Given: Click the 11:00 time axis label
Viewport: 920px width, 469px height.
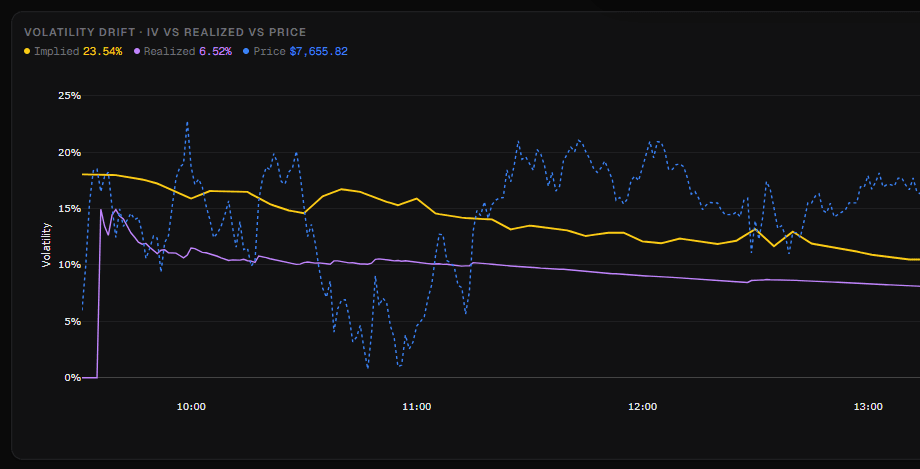Looking at the screenshot, I should pos(417,407).
